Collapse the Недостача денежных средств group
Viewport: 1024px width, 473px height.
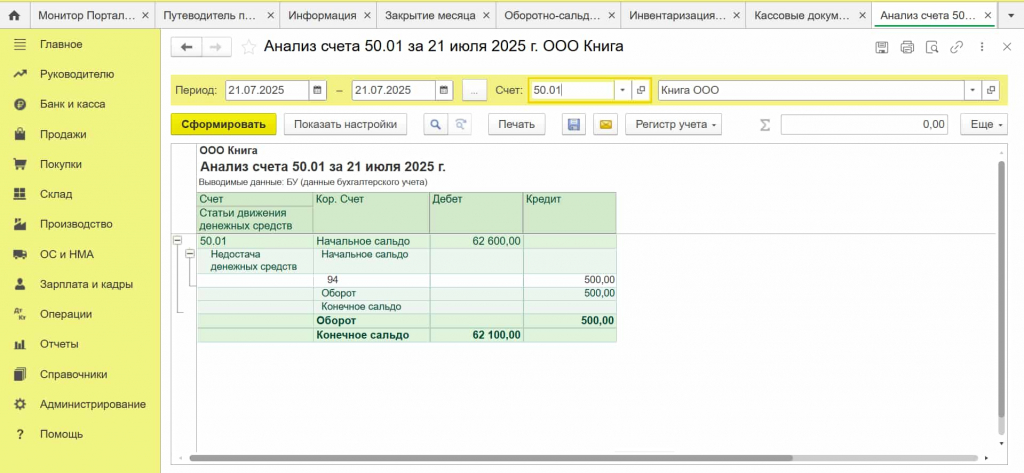190,254
